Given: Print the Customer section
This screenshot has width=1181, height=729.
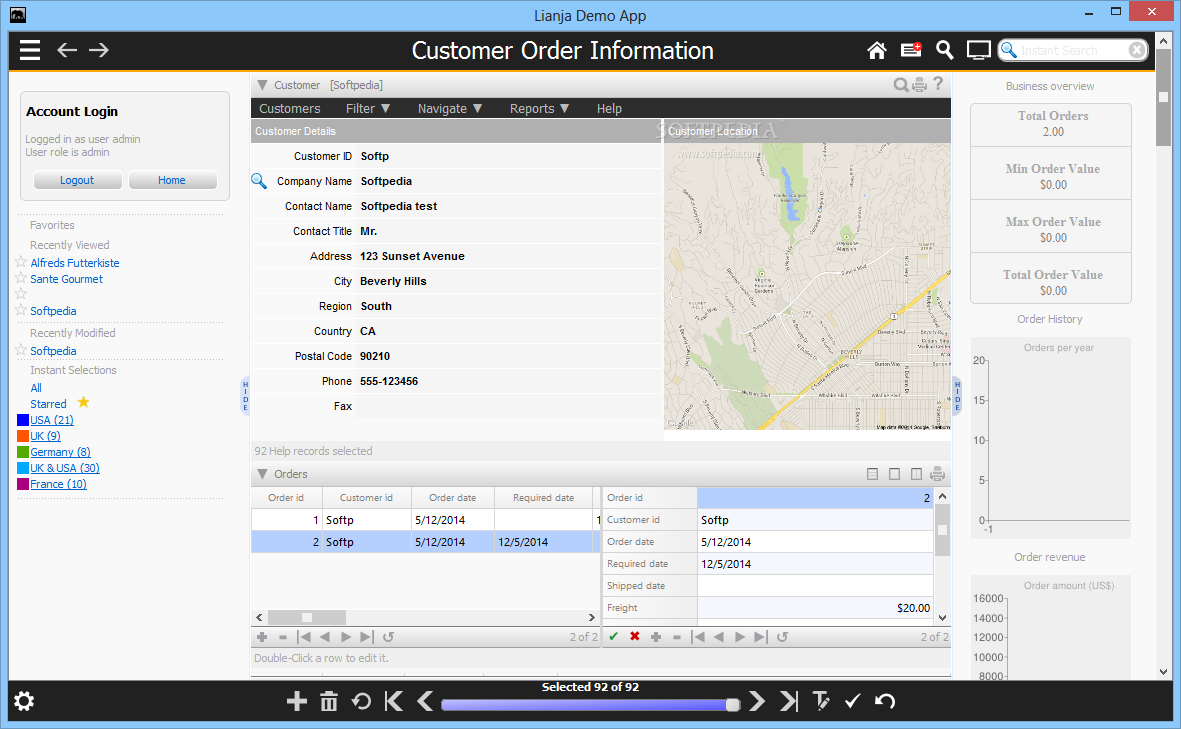Looking at the screenshot, I should coord(920,85).
